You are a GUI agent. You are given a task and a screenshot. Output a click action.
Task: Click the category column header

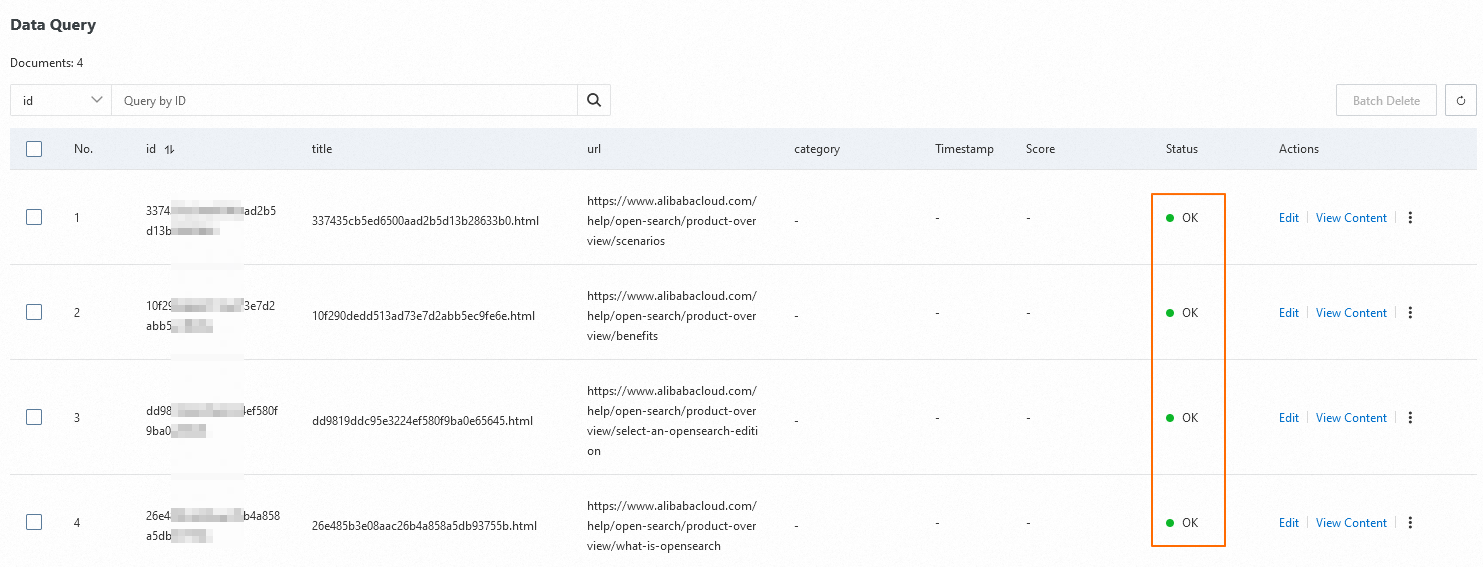pyautogui.click(x=817, y=149)
